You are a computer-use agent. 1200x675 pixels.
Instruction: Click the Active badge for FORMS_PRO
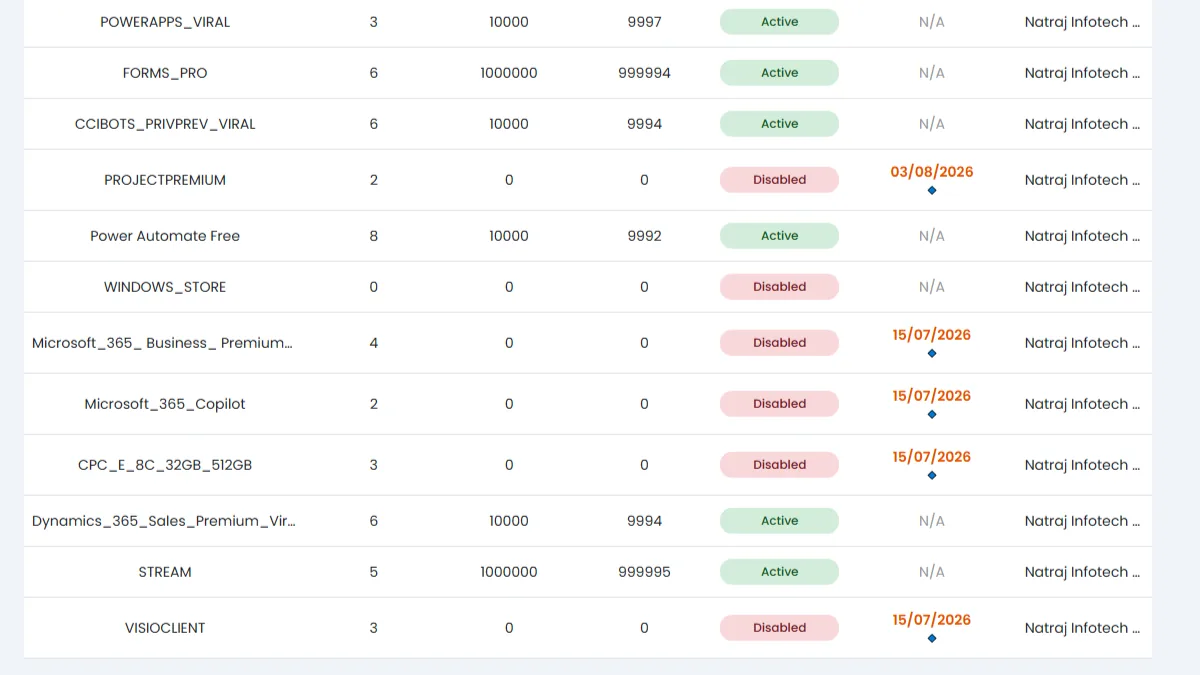coord(779,73)
